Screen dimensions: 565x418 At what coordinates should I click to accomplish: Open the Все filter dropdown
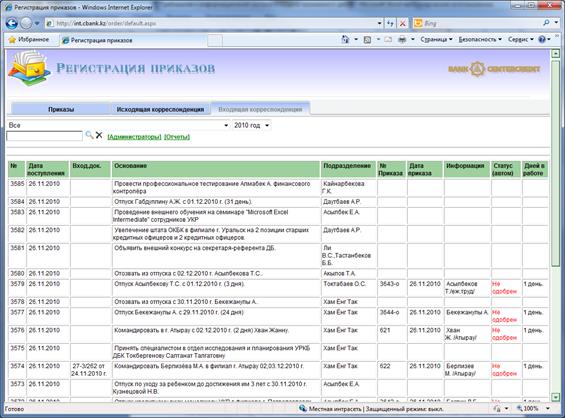point(118,125)
